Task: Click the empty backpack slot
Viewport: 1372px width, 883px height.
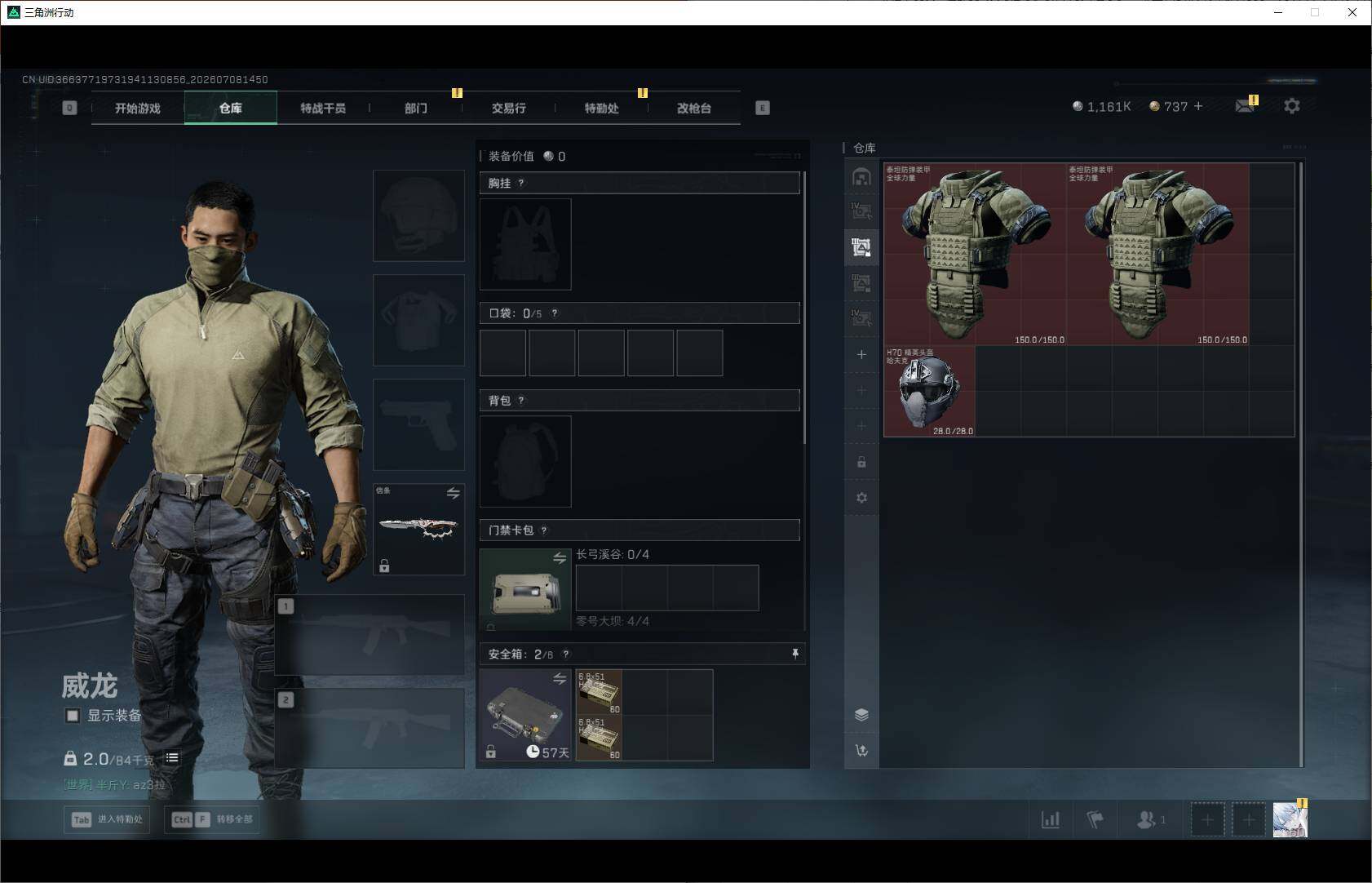Action: pyautogui.click(x=525, y=461)
